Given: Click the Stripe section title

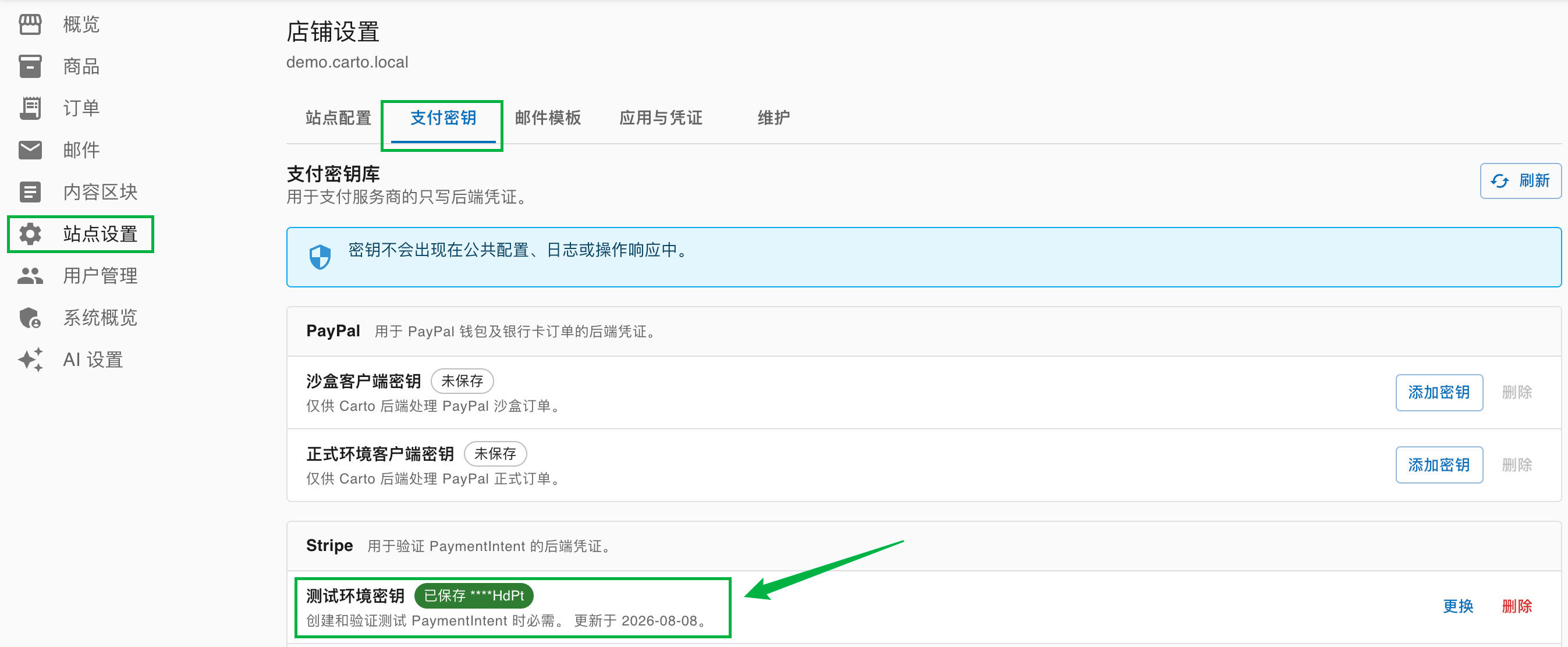Looking at the screenshot, I should tap(329, 545).
